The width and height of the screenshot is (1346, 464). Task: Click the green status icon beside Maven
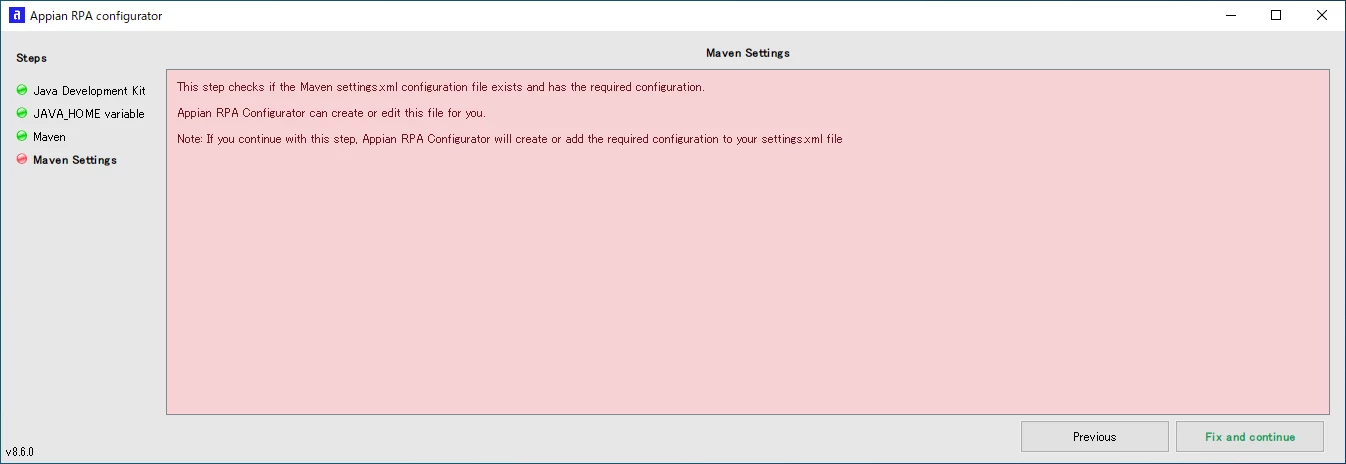click(x=22, y=136)
